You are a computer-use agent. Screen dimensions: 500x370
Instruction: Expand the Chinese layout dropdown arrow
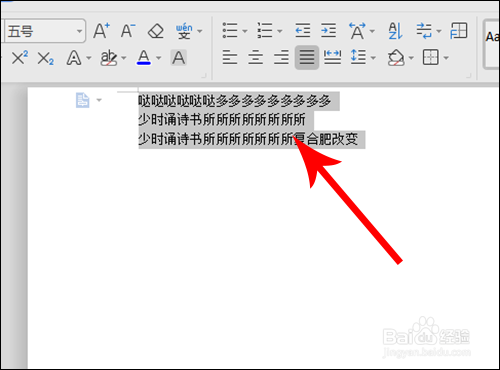pyautogui.click(x=372, y=31)
